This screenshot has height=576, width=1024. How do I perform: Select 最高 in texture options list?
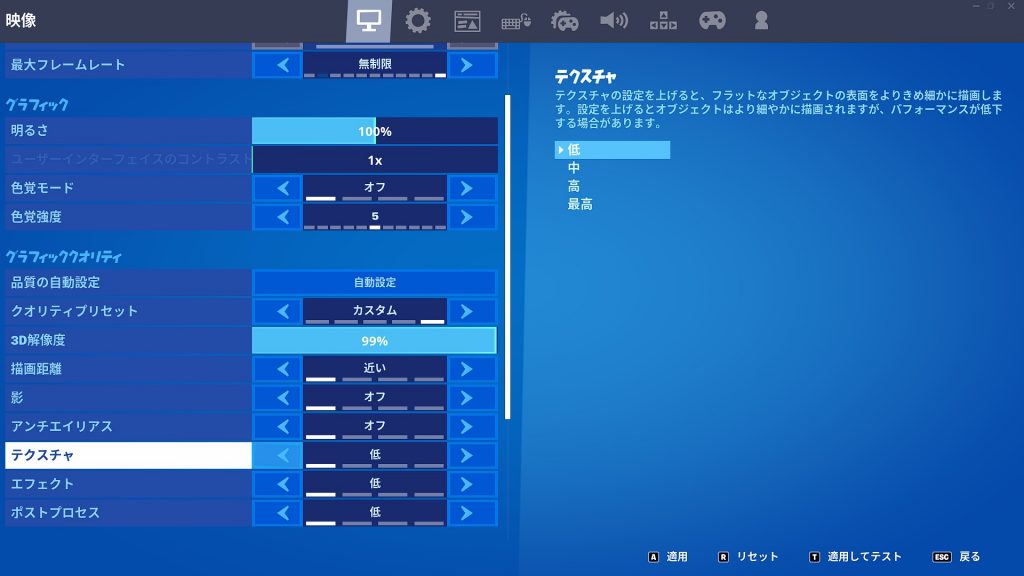580,204
